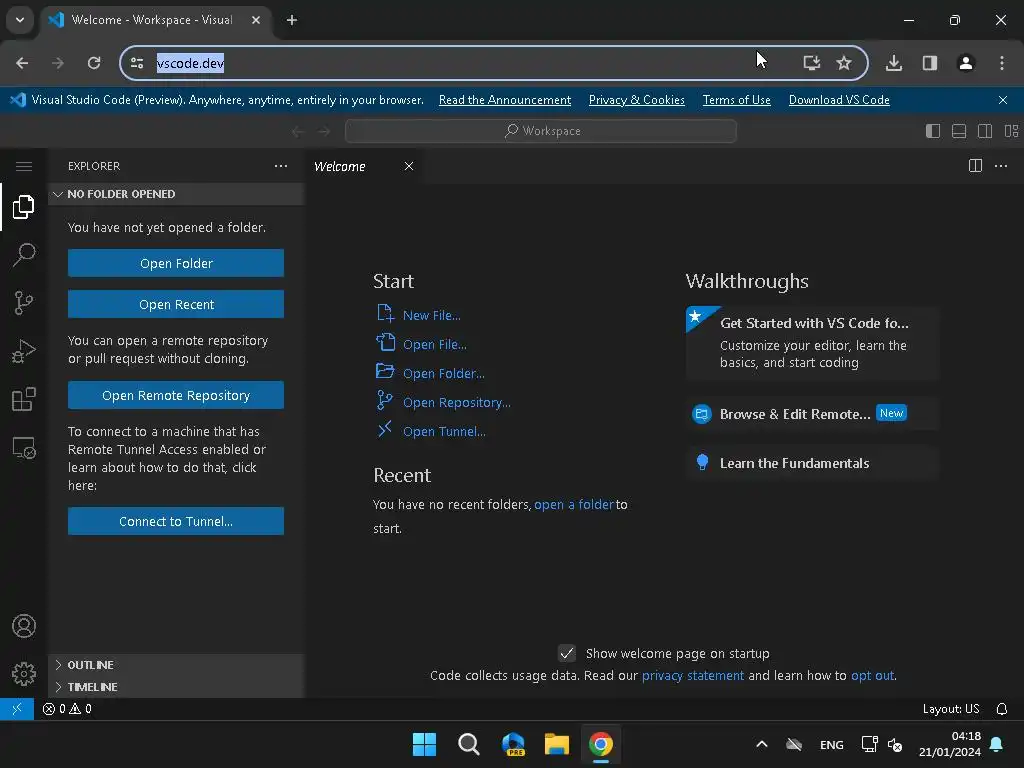Uncheck Show welcome page on startup
The image size is (1024, 768).
[567, 653]
